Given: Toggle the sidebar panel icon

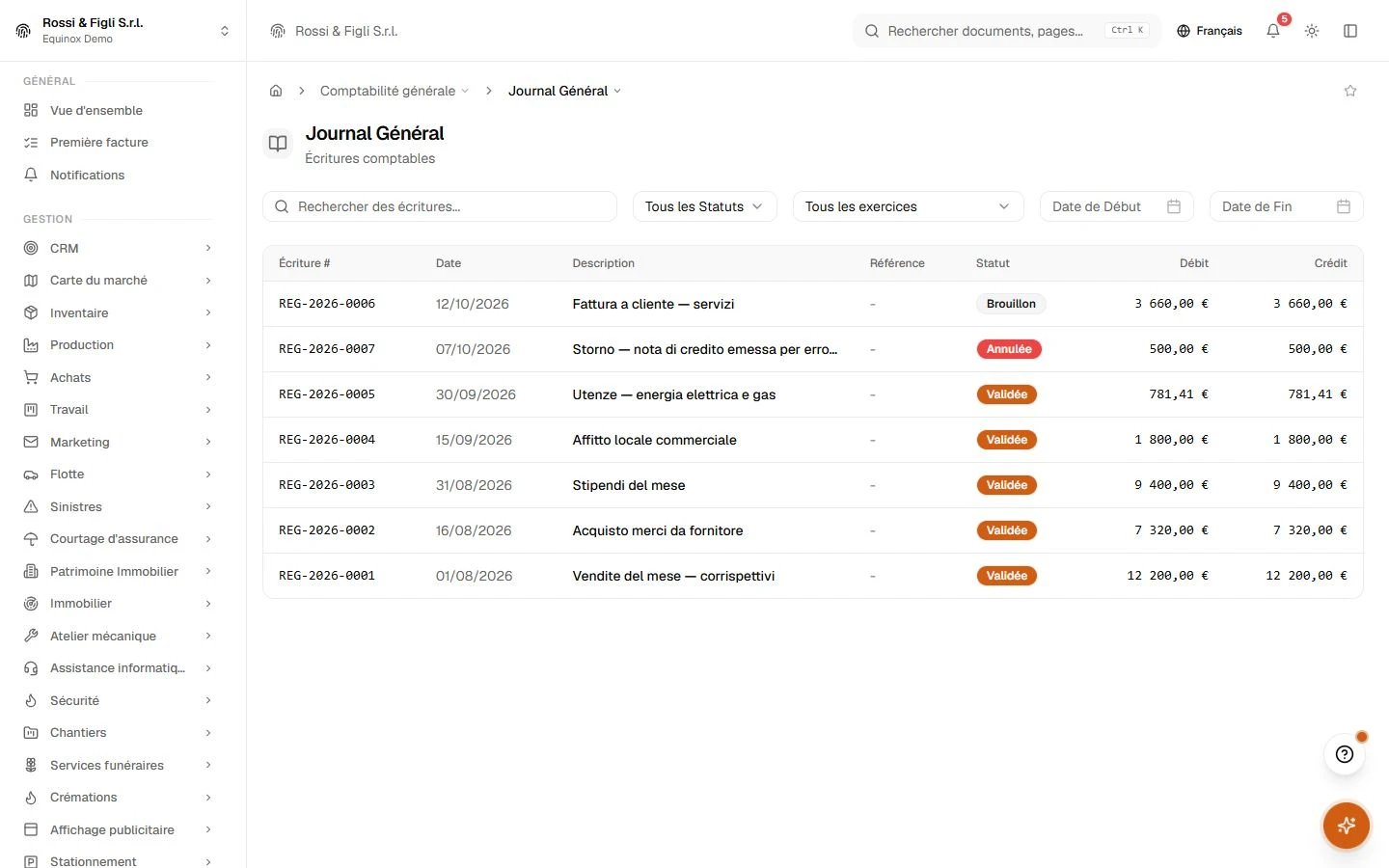Looking at the screenshot, I should pyautogui.click(x=1350, y=31).
